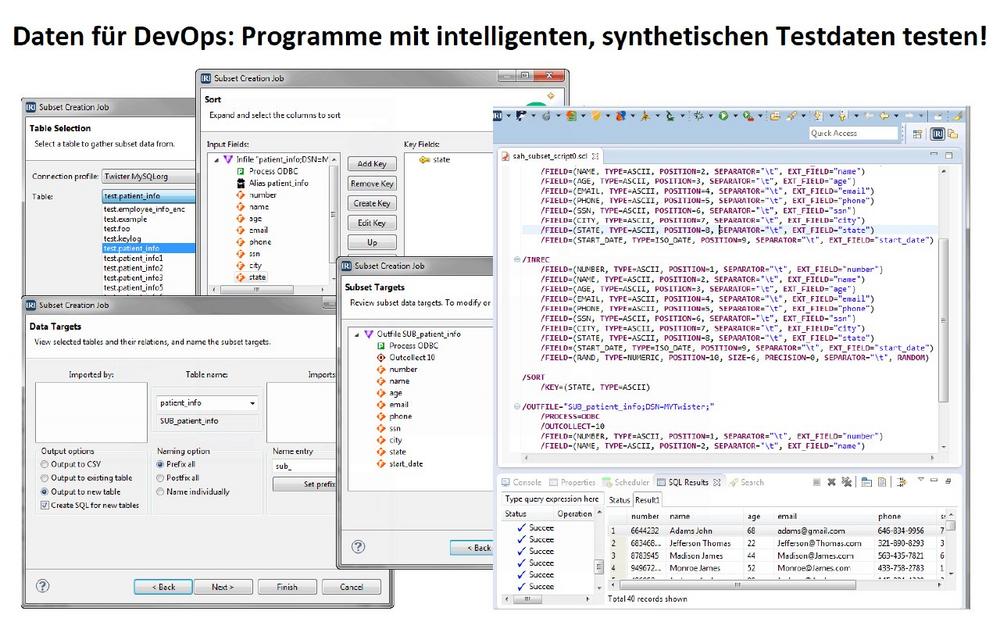The width and height of the screenshot is (1000, 629).
Task: Click the green Run toolbar icon
Action: tap(722, 117)
